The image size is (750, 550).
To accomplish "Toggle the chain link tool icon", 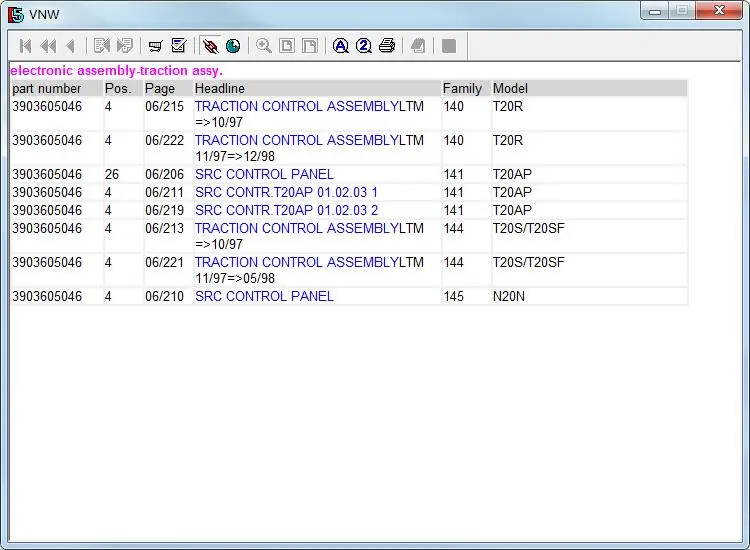I will 210,46.
